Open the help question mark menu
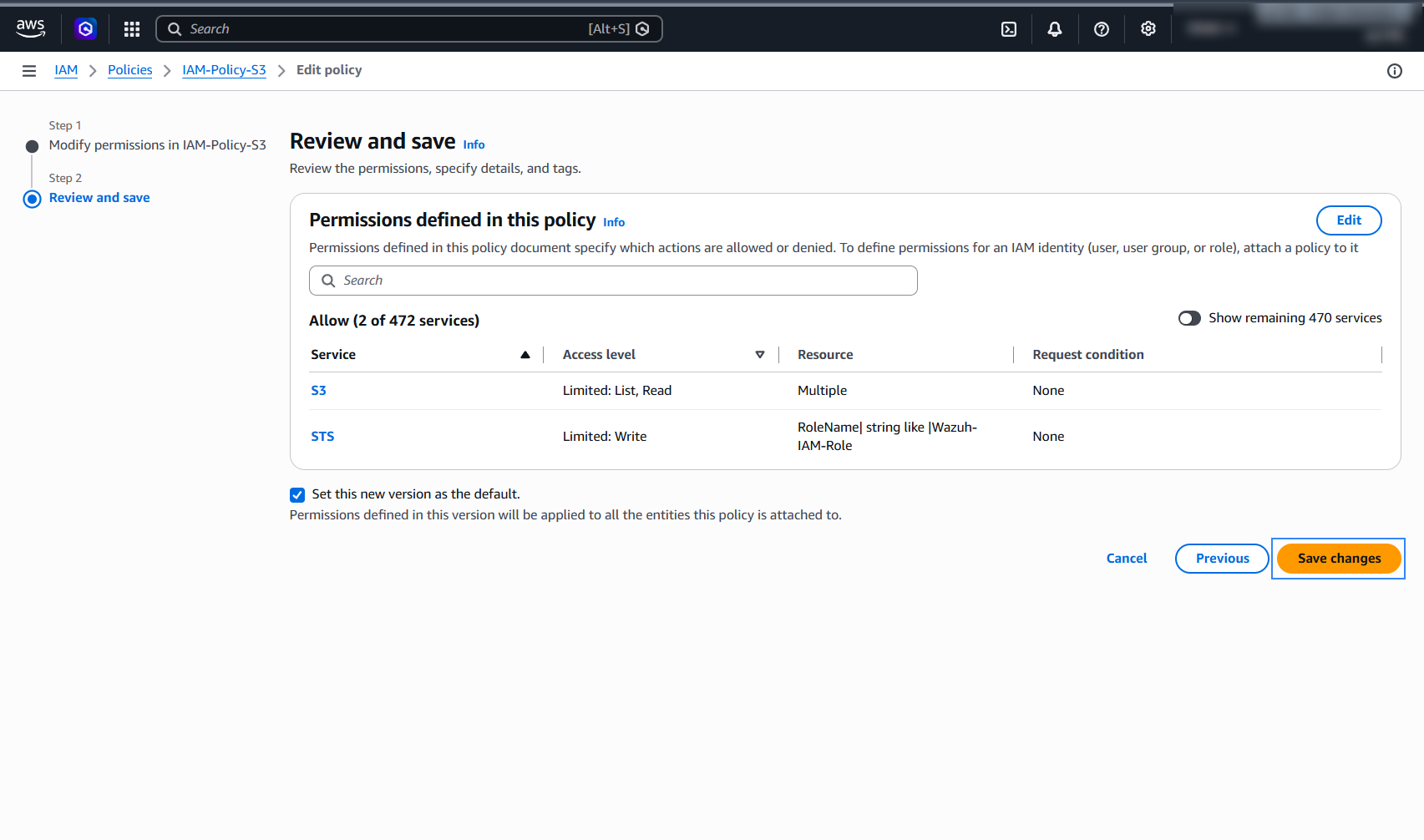 (x=1102, y=29)
